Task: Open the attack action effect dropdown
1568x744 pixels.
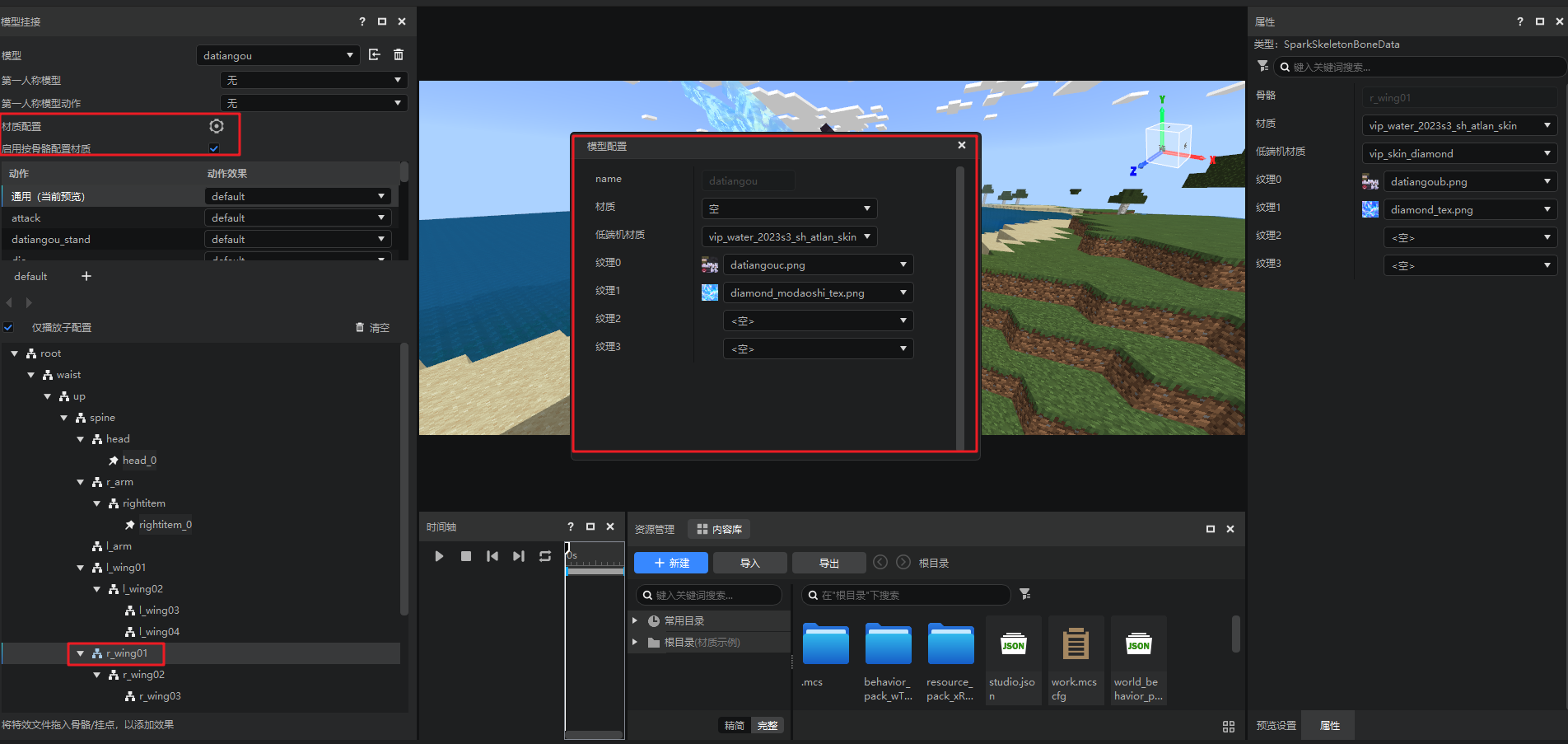Action: (x=297, y=218)
